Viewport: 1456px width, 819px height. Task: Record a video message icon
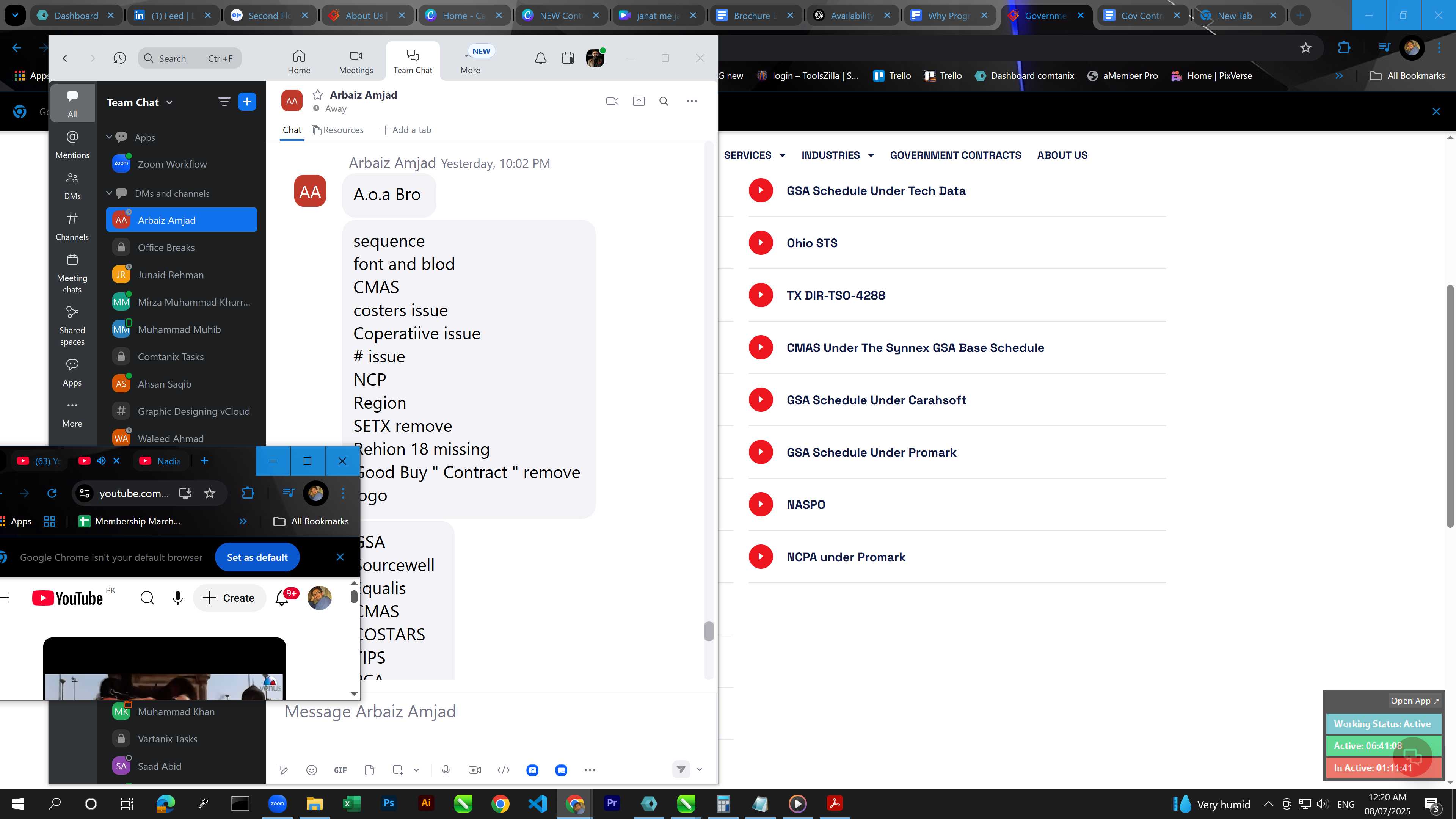tap(475, 770)
